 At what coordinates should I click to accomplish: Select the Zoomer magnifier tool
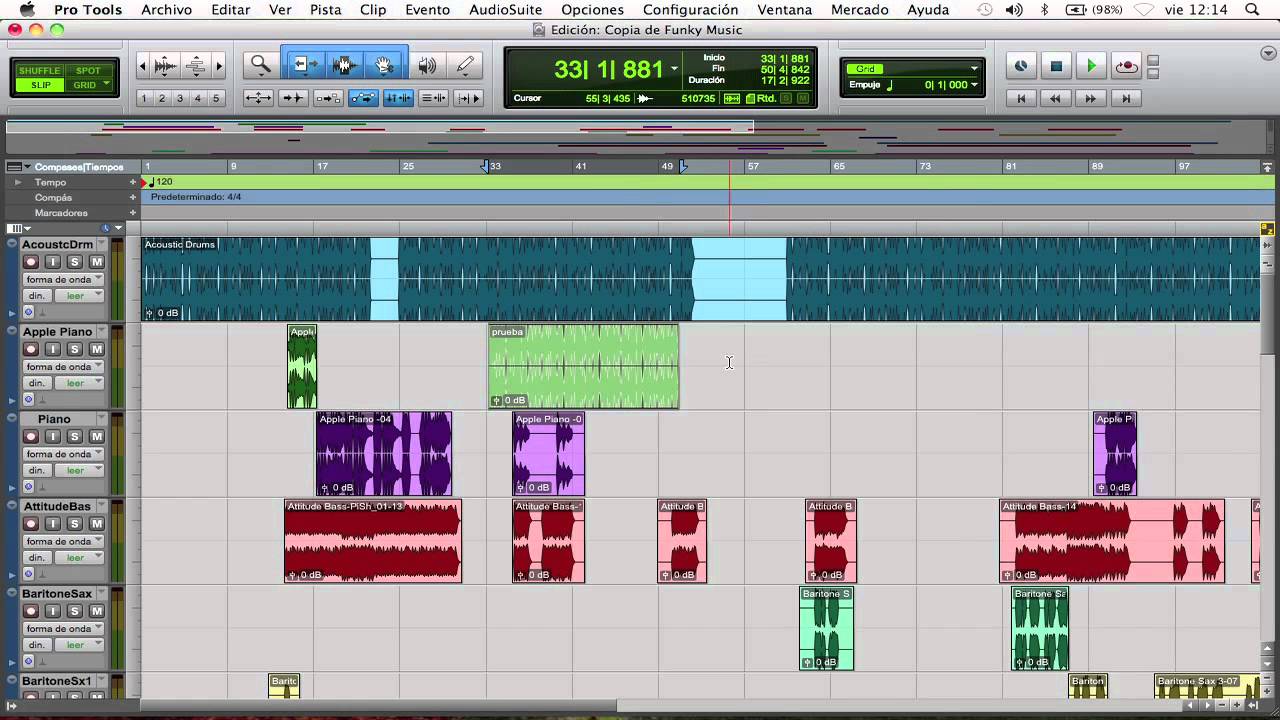coord(261,65)
